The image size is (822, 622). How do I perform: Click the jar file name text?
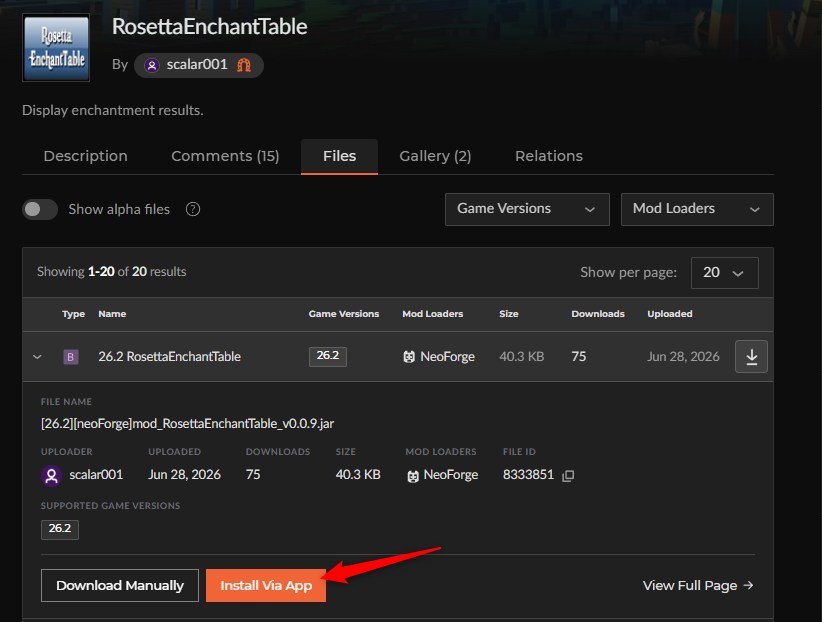tap(187, 423)
